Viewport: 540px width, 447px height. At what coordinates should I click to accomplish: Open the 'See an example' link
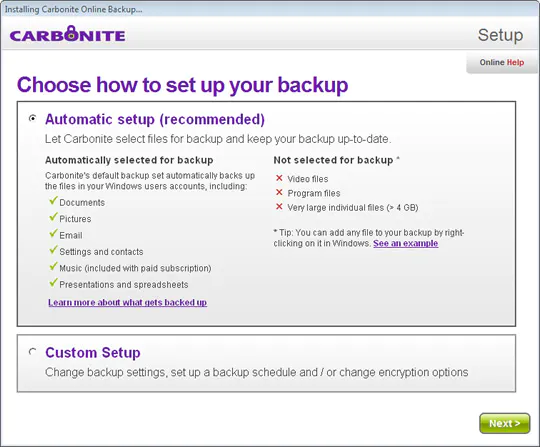(405, 243)
